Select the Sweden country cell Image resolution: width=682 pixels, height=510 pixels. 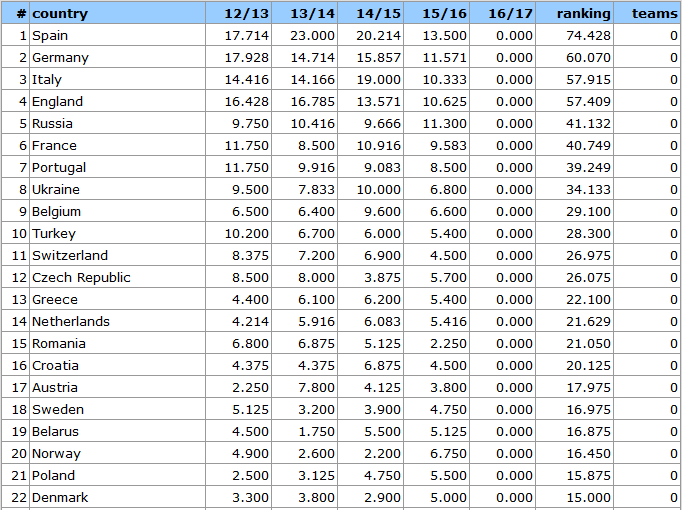coord(117,409)
